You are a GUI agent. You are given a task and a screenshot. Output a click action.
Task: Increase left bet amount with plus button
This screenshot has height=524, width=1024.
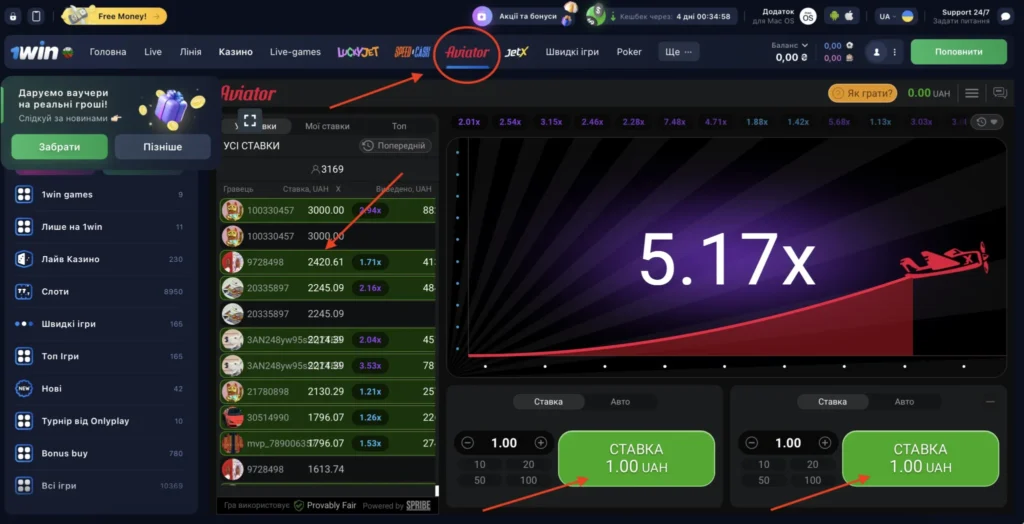point(541,443)
